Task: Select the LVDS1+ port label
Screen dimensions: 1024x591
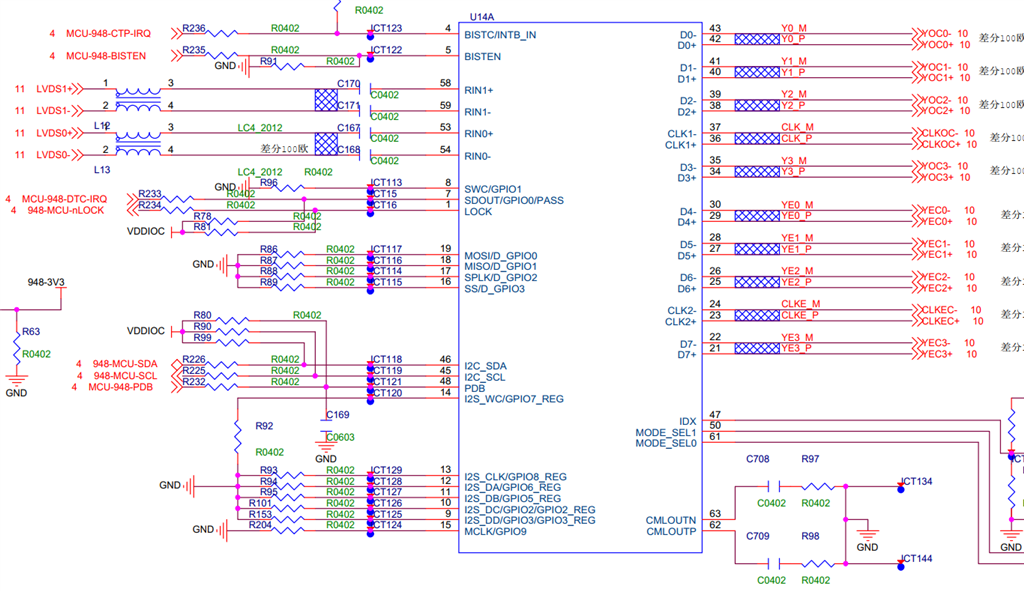Action: pyautogui.click(x=56, y=89)
